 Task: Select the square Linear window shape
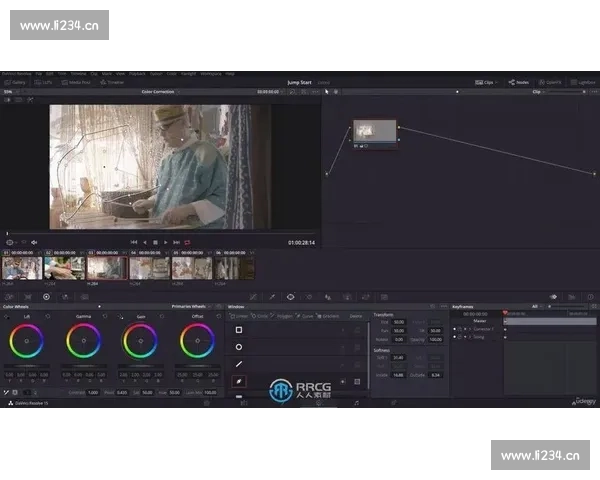[x=238, y=329]
